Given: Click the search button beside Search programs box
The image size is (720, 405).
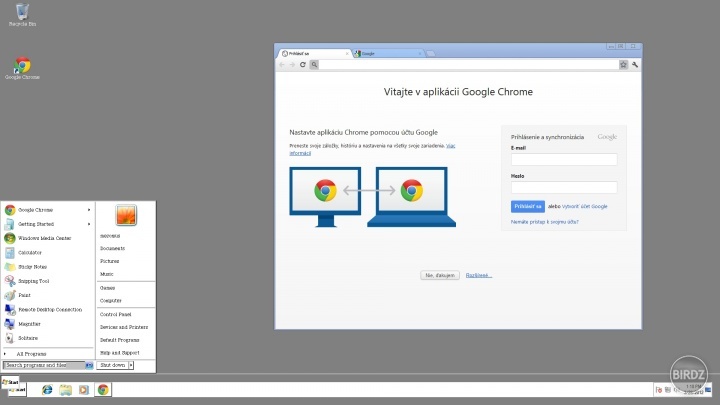Looking at the screenshot, I should [x=89, y=366].
